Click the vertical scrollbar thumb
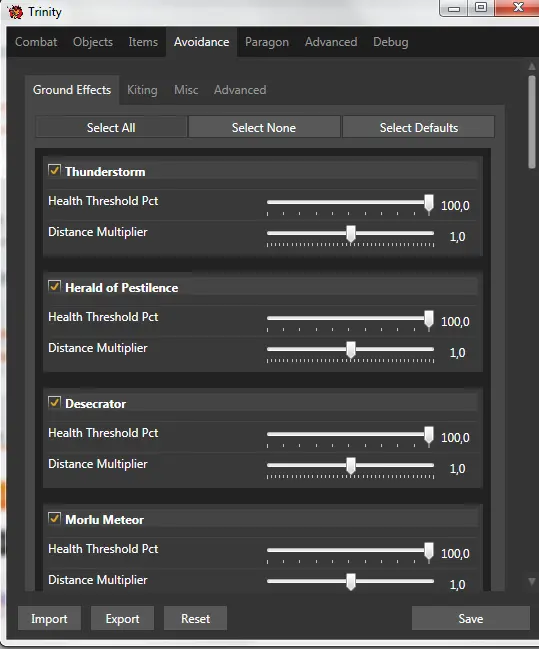Image resolution: width=539 pixels, height=649 pixels. 532,122
